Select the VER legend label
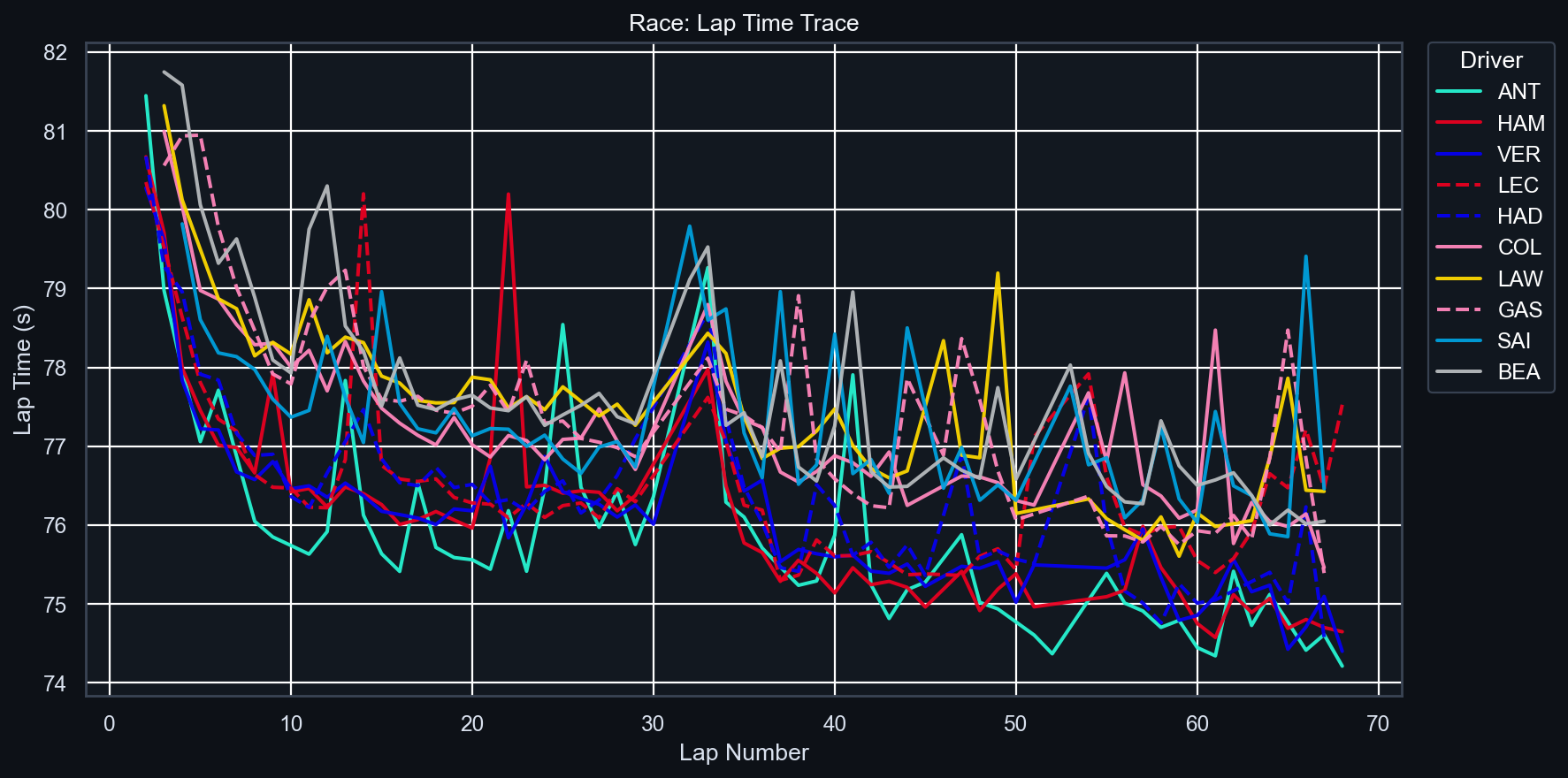Image resolution: width=1568 pixels, height=778 pixels. tap(1518, 154)
